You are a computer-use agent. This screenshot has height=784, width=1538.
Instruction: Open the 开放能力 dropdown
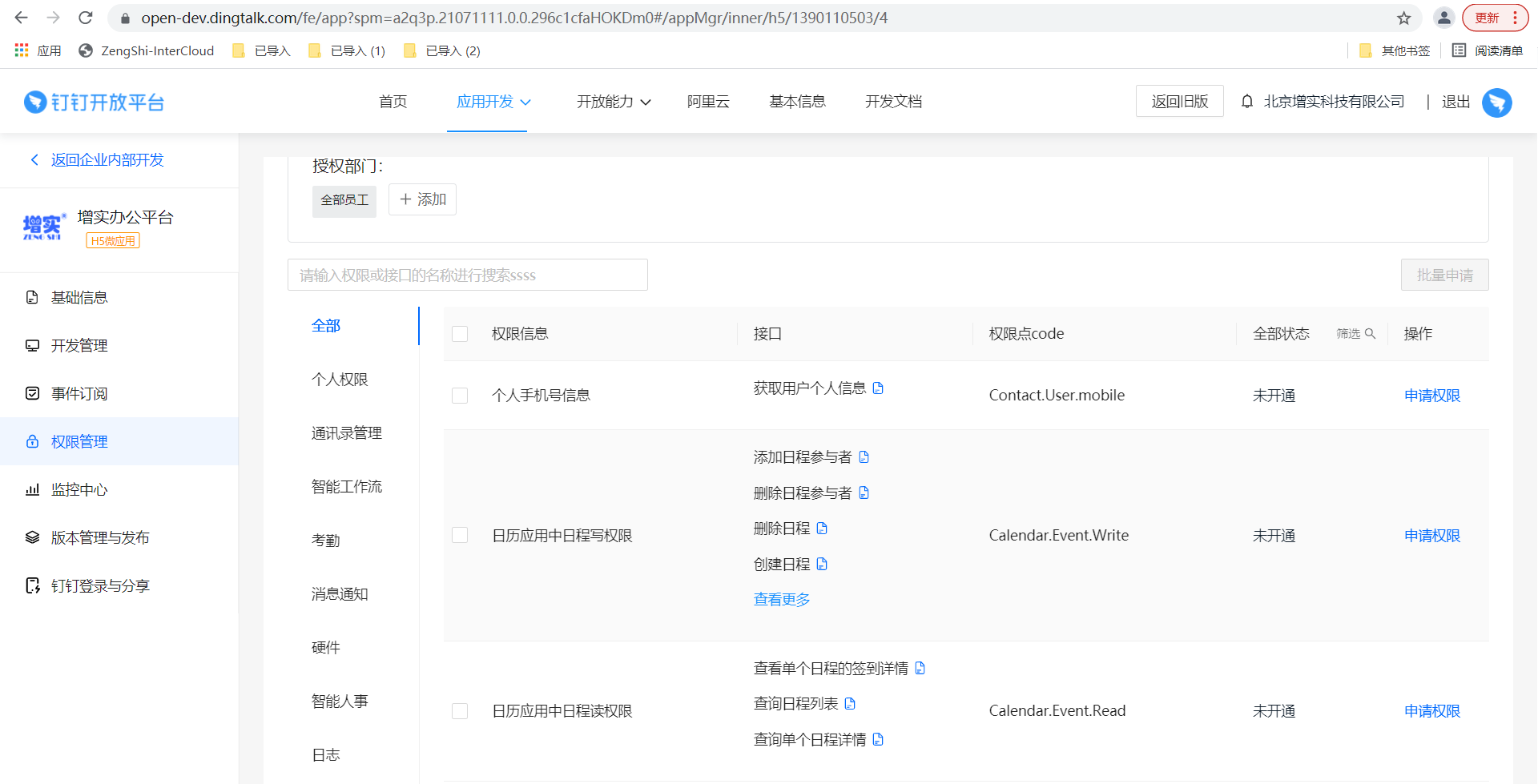point(614,102)
